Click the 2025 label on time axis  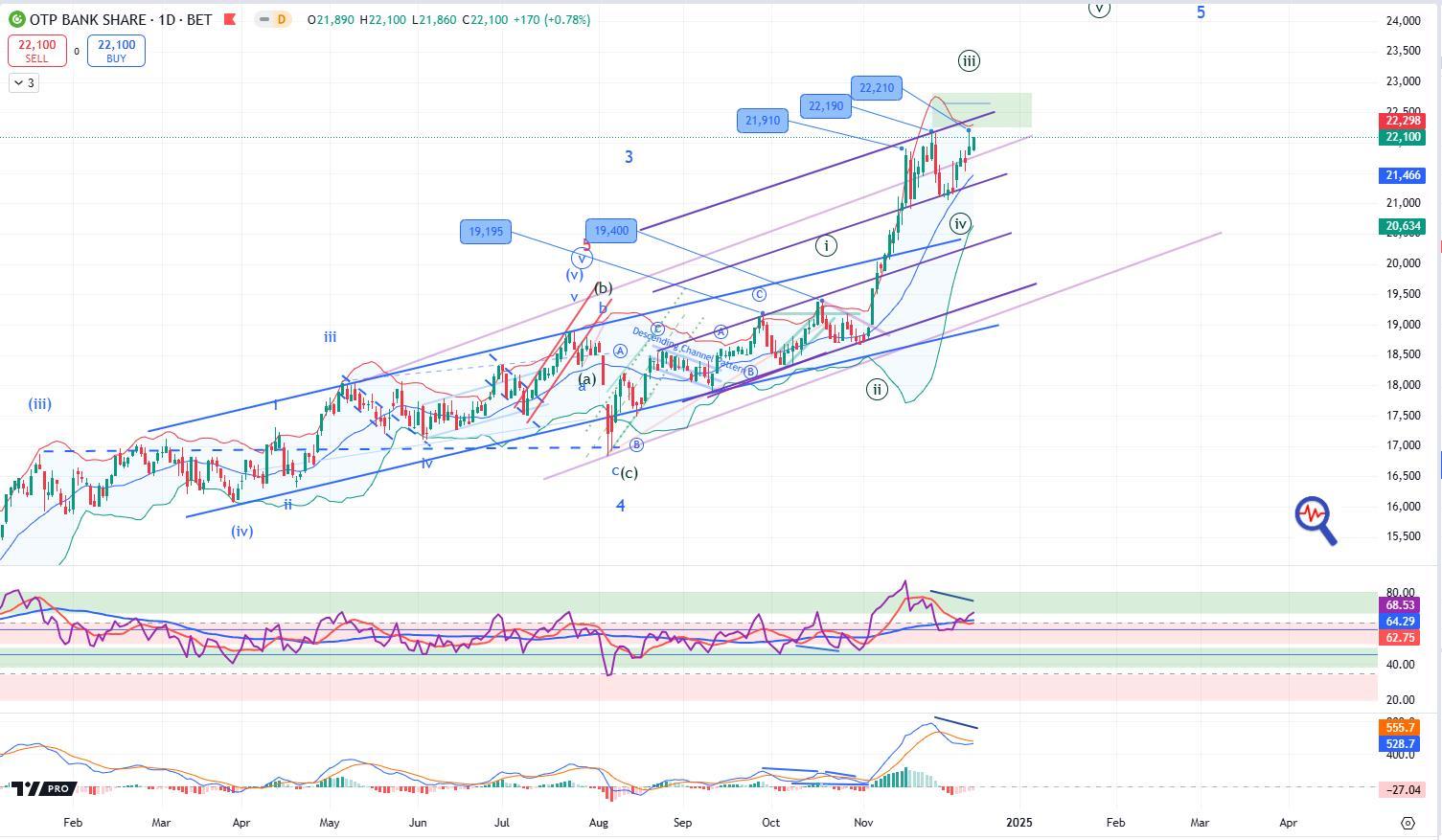click(1019, 822)
